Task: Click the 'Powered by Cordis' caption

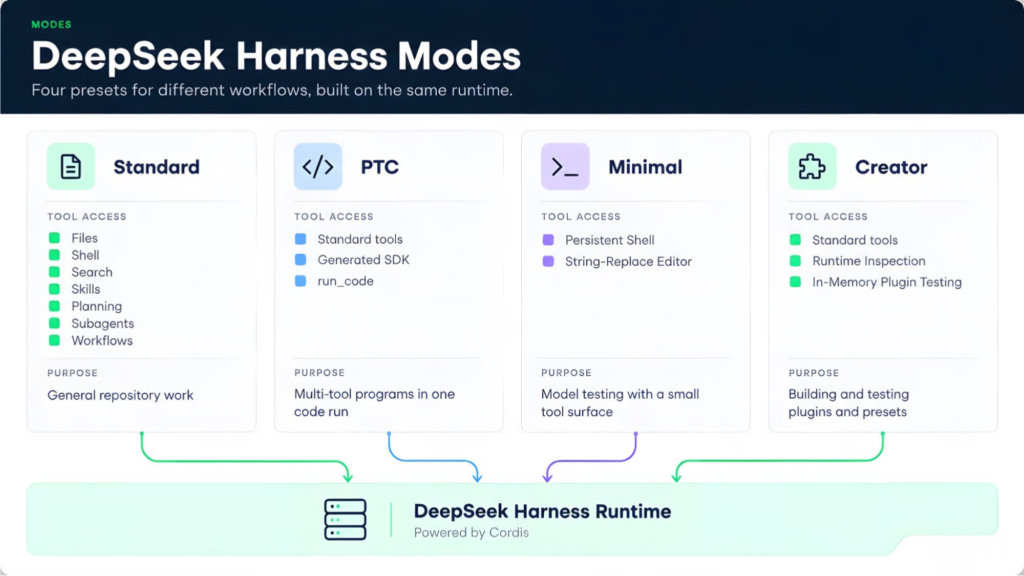Action: tap(471, 533)
